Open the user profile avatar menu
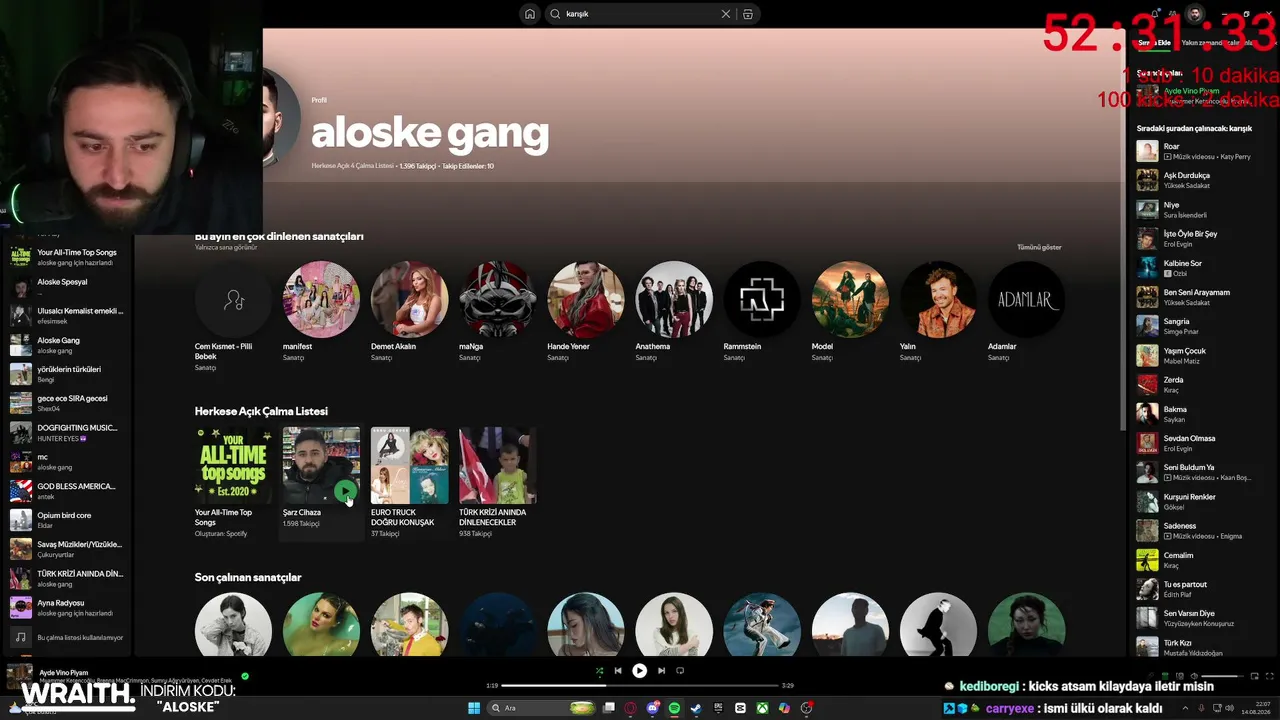Viewport: 1280px width, 720px height. point(1194,14)
